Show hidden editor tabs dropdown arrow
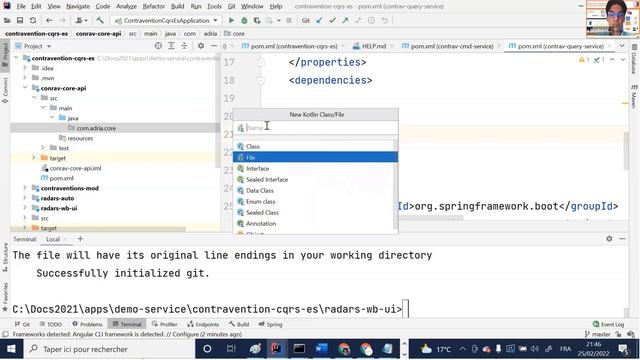The width and height of the screenshot is (640, 360). pyautogui.click(x=622, y=46)
